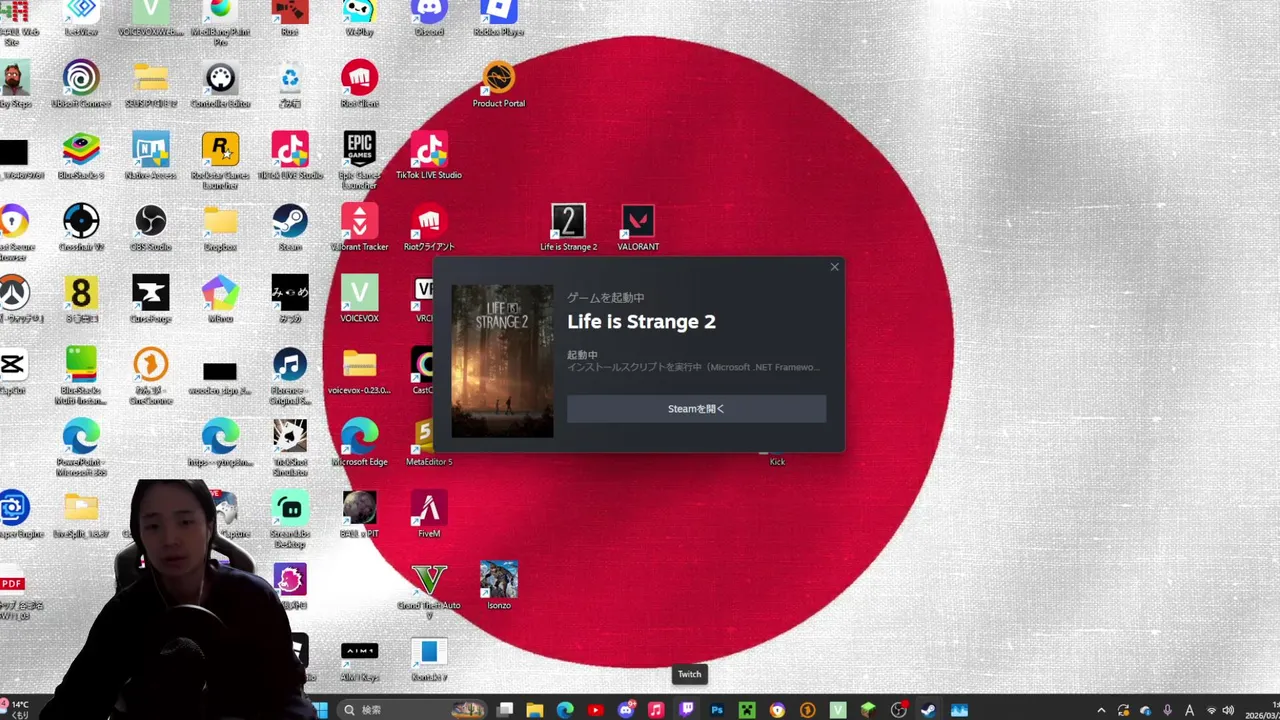The image size is (1280, 720).
Task: Click the Twitch taskbar icon
Action: 687,710
